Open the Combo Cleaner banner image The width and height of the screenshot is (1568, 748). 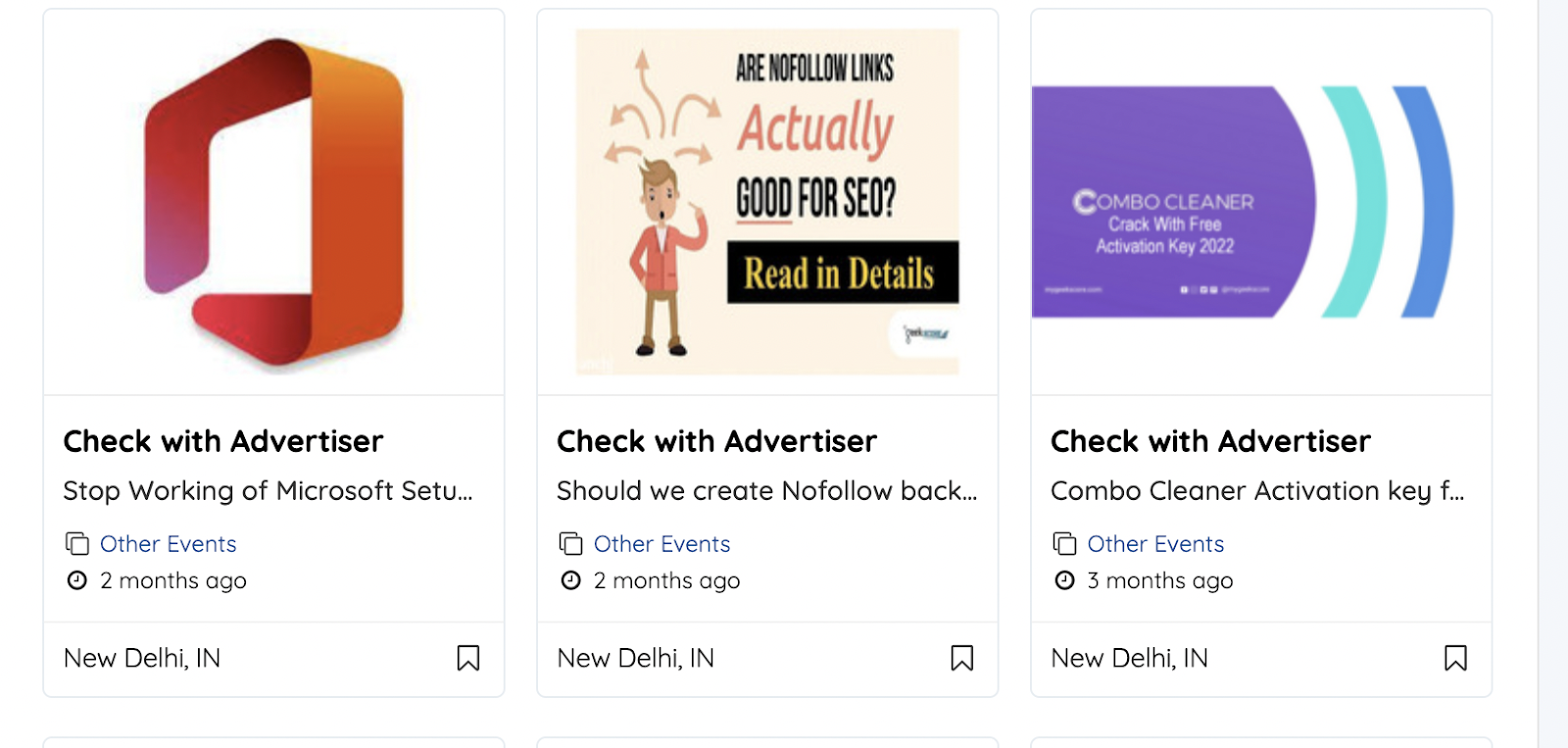[1243, 202]
